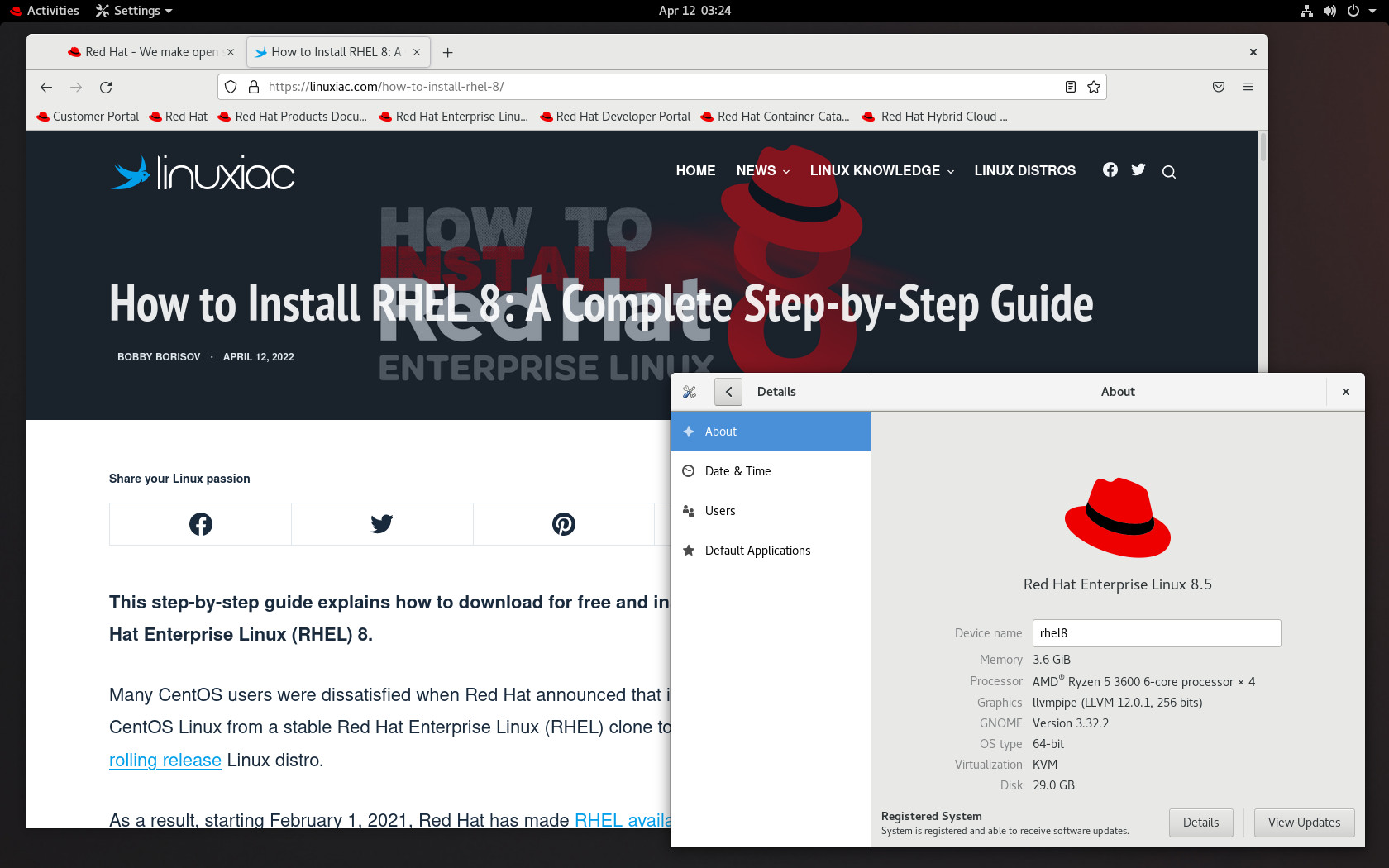
Task: Save page to Pocket icon
Action: (1219, 87)
